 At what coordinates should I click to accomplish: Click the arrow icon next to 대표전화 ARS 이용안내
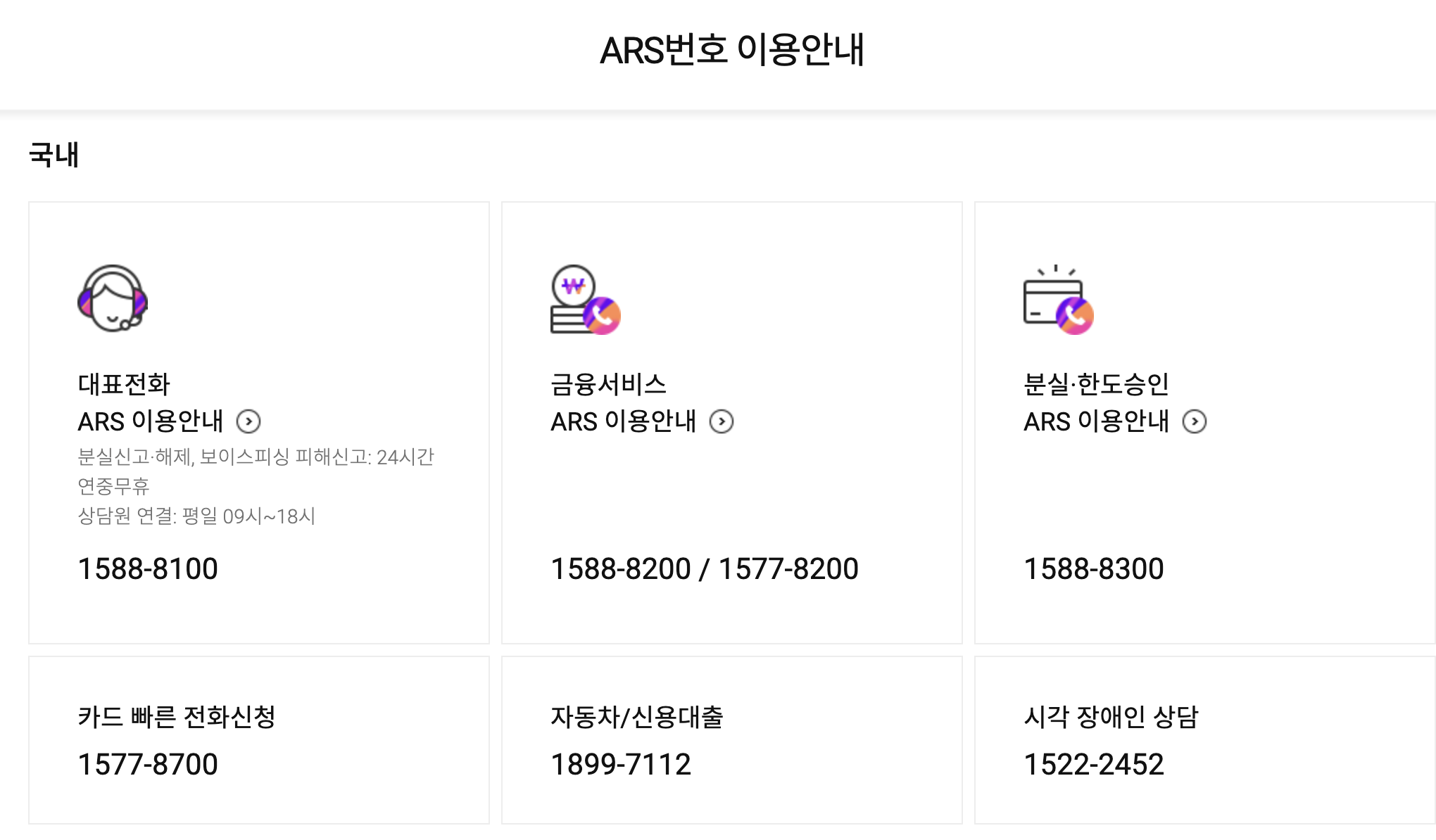click(250, 422)
